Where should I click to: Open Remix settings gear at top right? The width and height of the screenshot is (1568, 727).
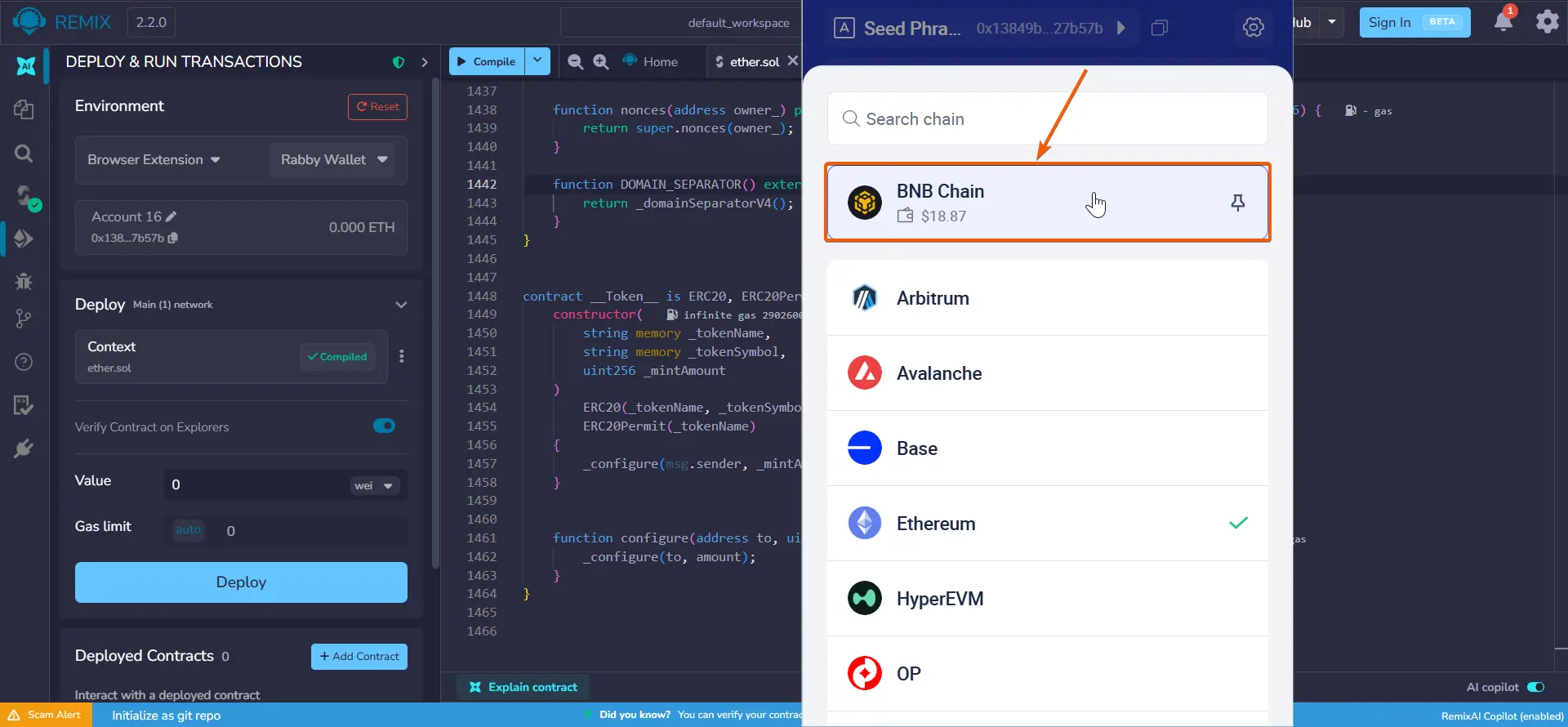point(1547,21)
